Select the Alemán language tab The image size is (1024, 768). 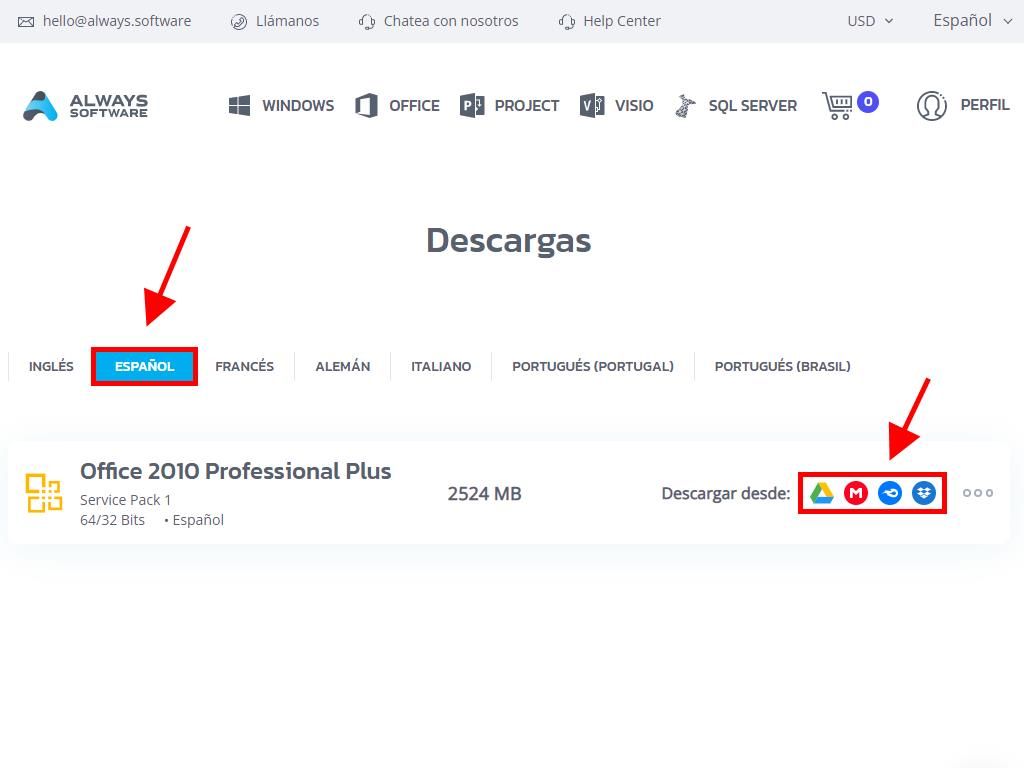[342, 366]
